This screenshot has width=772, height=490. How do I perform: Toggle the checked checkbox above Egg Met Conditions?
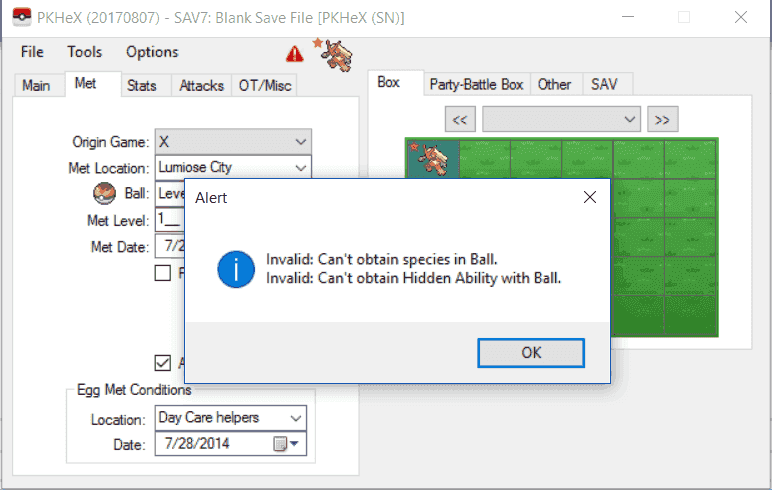(162, 363)
